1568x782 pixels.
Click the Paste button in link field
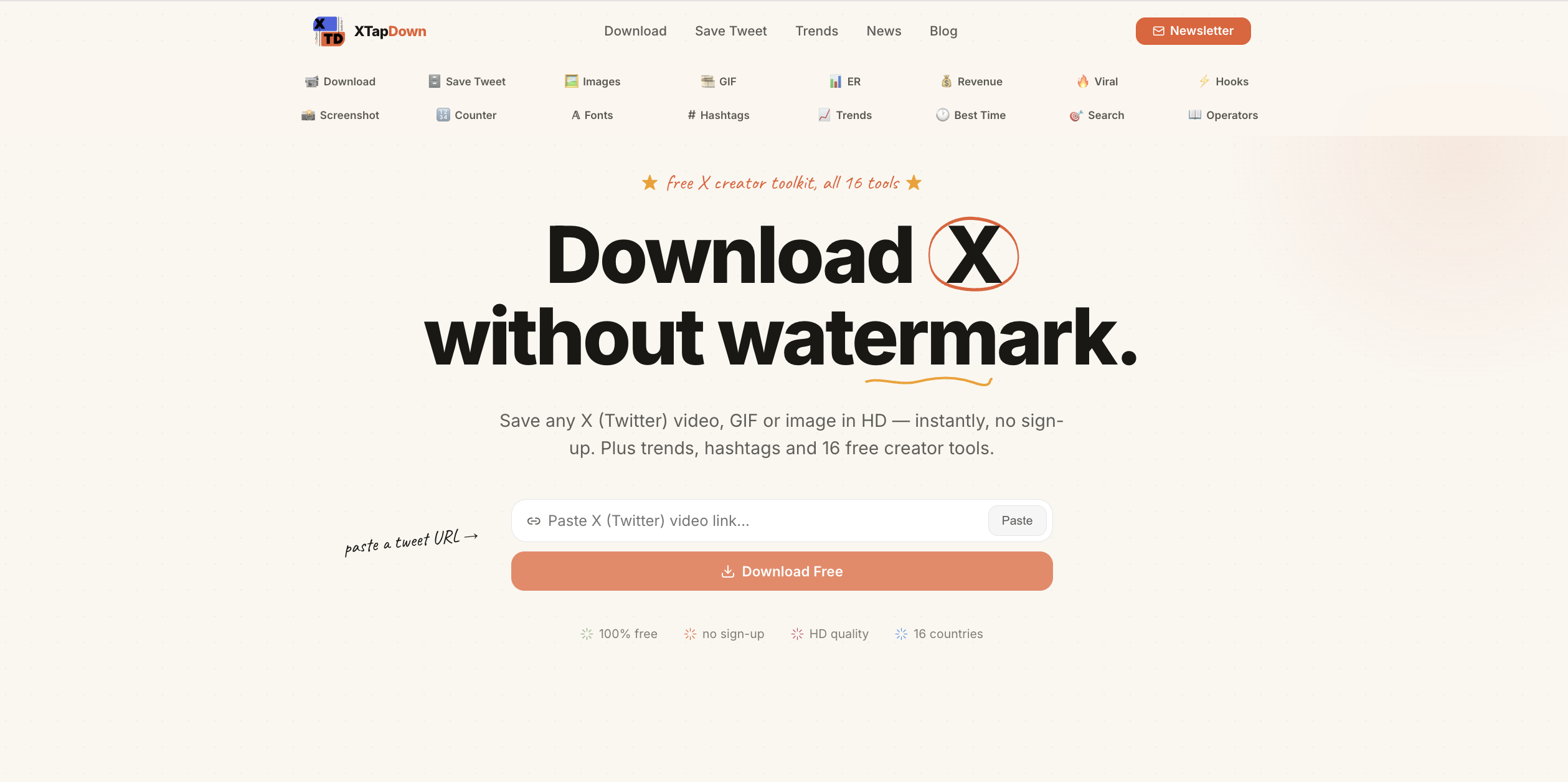tap(1017, 521)
